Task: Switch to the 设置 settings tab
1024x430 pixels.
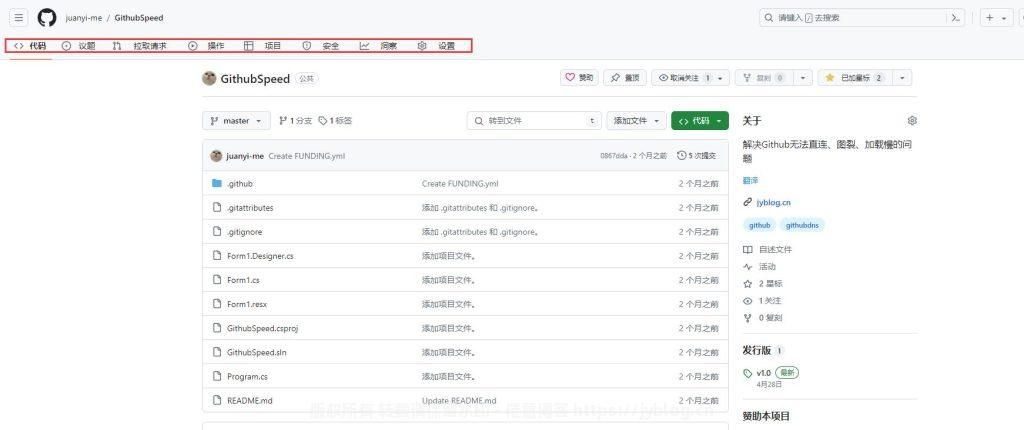Action: (436, 46)
